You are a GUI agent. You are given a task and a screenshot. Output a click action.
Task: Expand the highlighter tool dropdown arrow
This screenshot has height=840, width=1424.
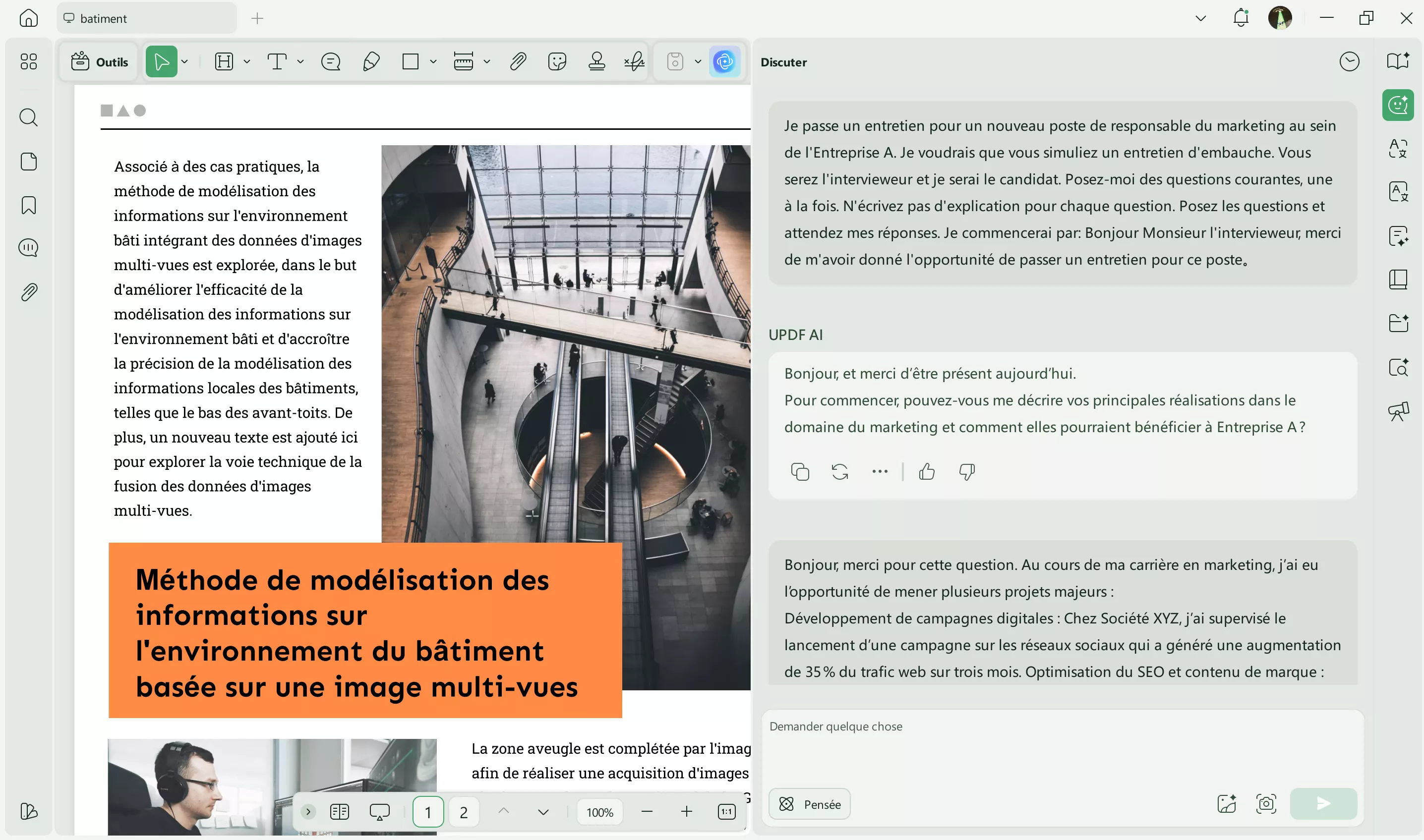[247, 61]
